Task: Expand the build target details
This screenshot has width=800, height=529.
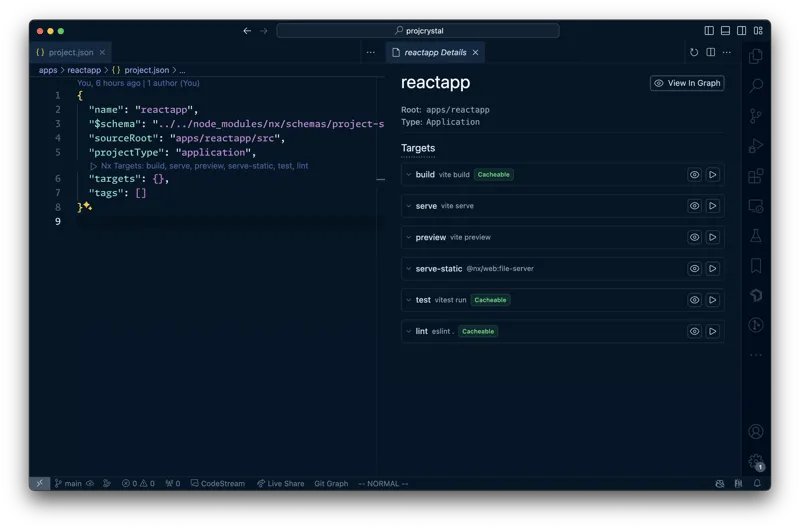Action: pos(409,175)
